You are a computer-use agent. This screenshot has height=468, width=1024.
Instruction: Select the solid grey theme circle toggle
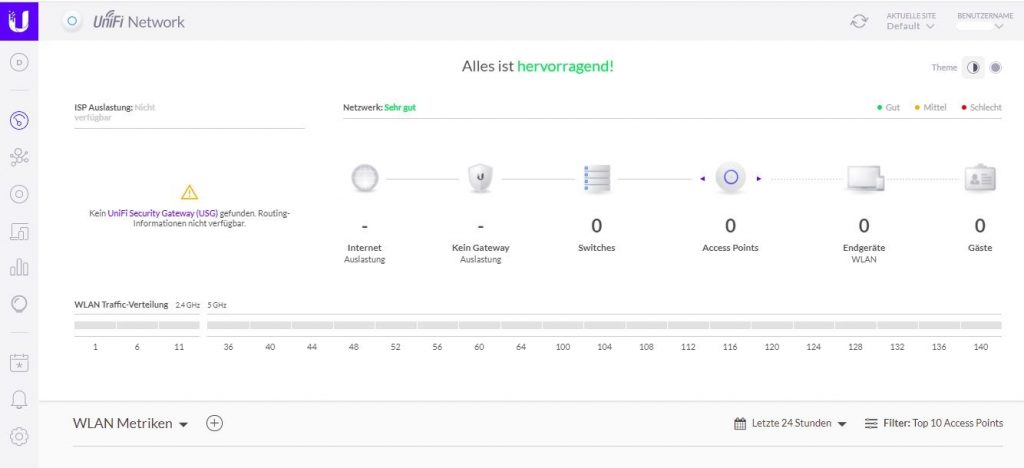click(x=995, y=67)
